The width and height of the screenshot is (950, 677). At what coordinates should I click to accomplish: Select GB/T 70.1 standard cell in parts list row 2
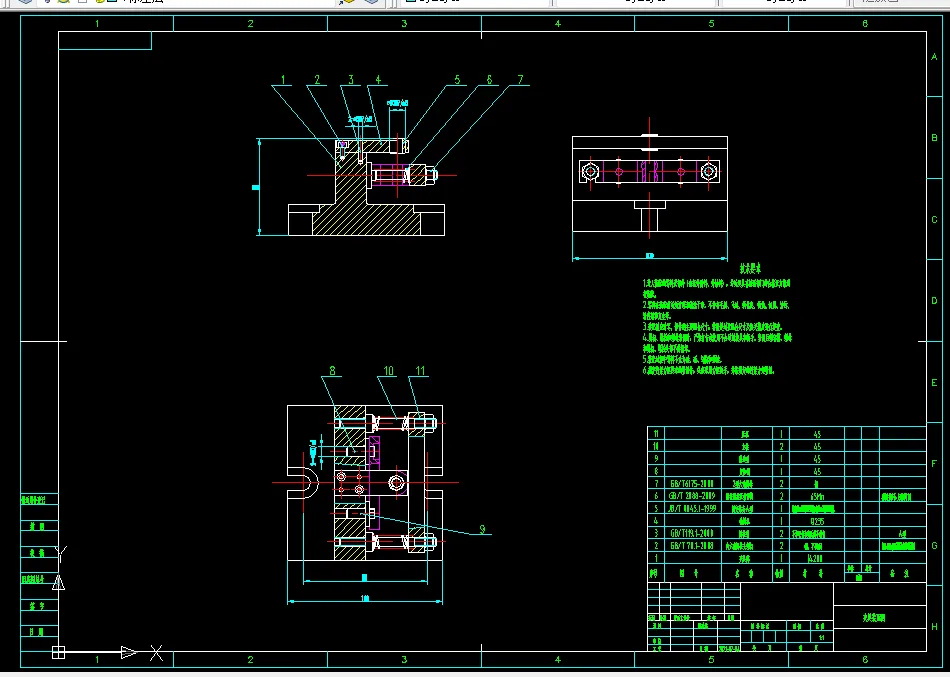(x=692, y=546)
